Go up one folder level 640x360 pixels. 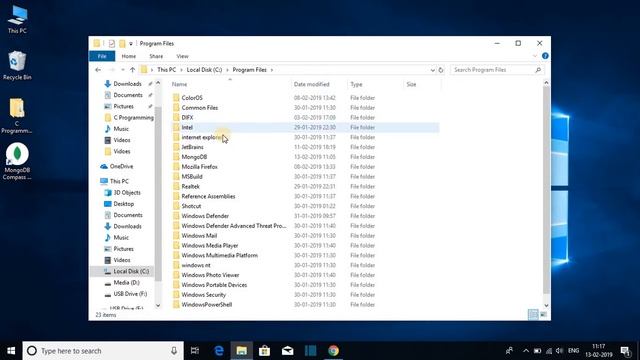[x=132, y=70]
